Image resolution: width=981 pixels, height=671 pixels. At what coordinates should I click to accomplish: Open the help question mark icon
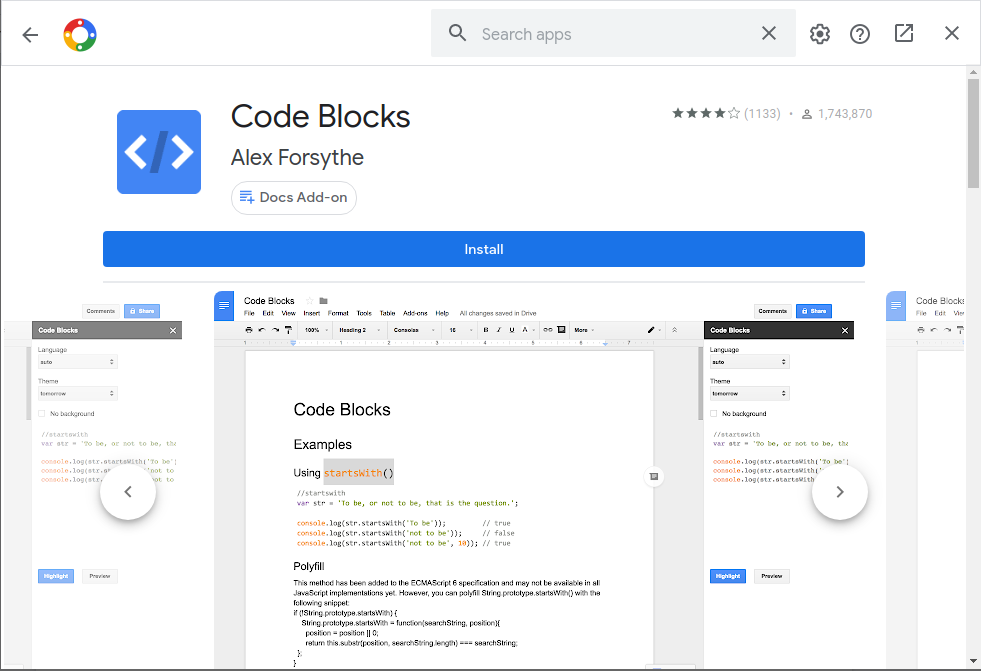860,34
